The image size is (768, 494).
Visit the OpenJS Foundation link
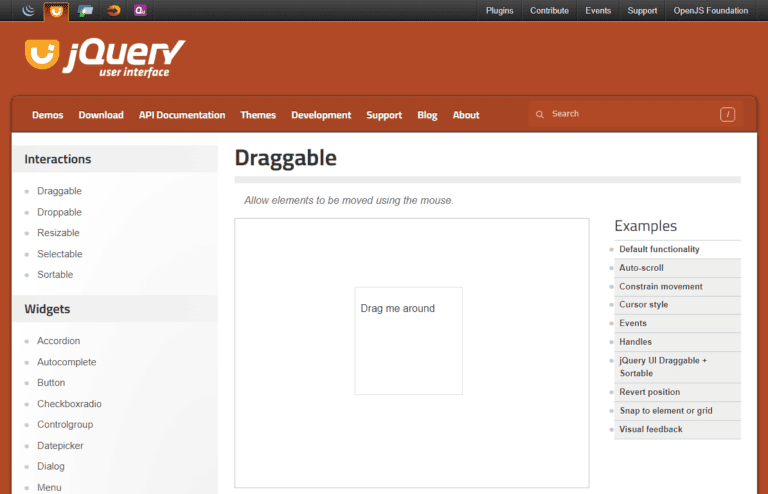point(710,11)
